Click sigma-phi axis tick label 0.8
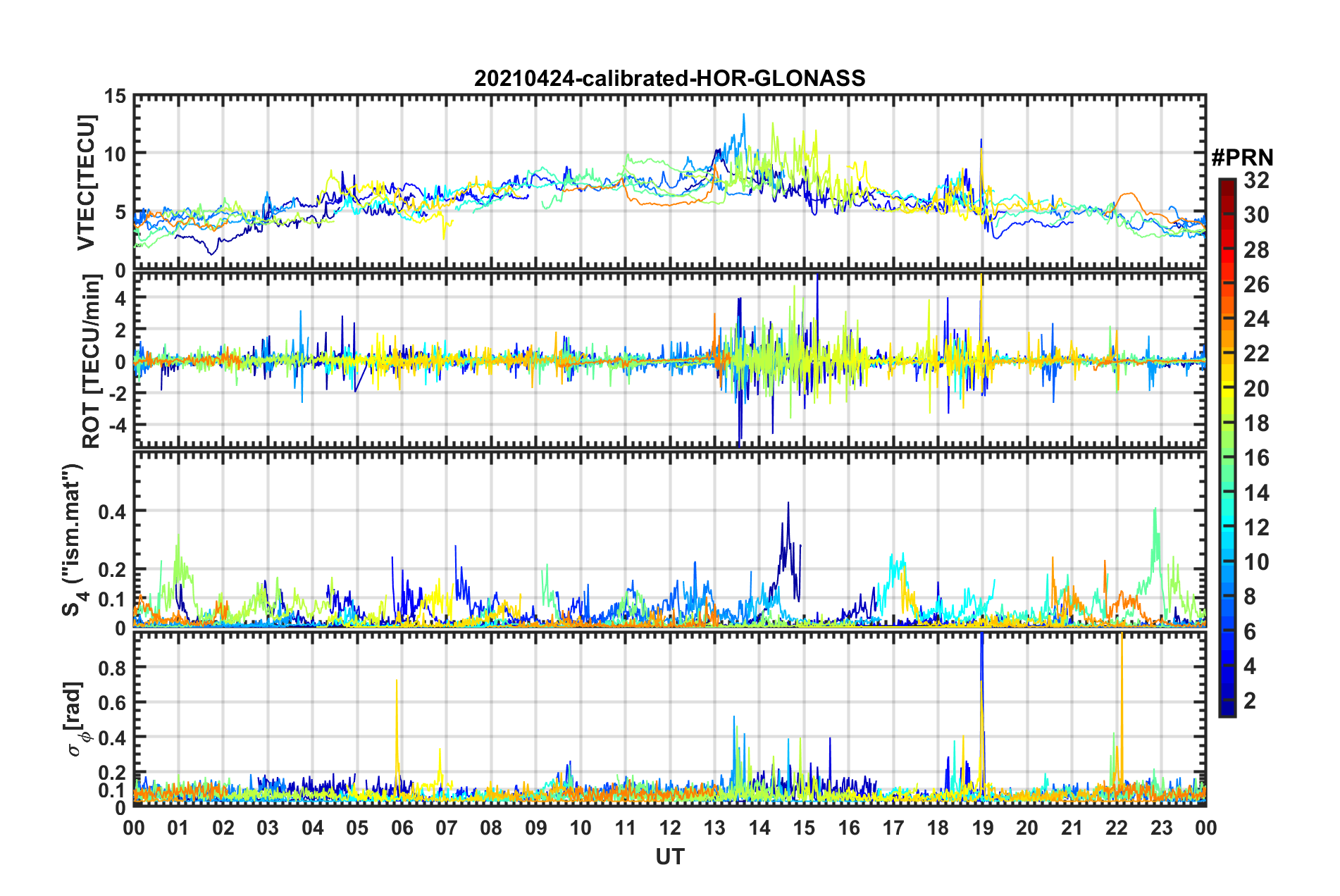The height and width of the screenshot is (896, 1340). pyautogui.click(x=113, y=668)
